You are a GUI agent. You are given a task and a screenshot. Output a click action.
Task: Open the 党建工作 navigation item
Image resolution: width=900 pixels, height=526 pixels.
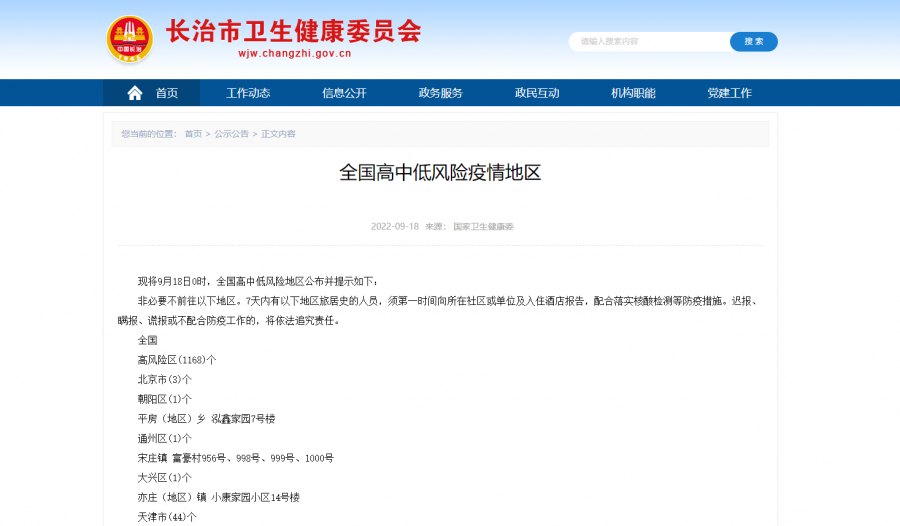[729, 93]
